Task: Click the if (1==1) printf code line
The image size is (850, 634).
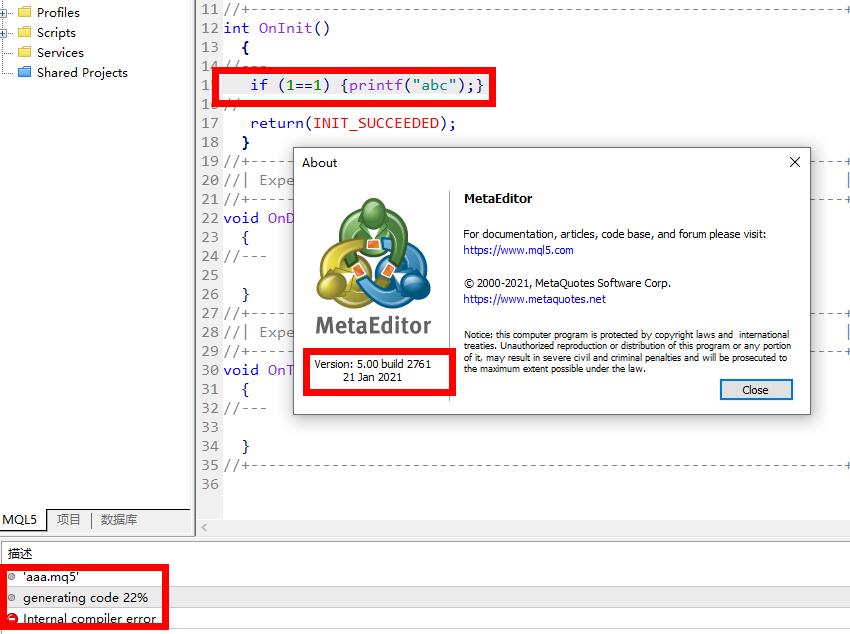Action: click(x=366, y=85)
